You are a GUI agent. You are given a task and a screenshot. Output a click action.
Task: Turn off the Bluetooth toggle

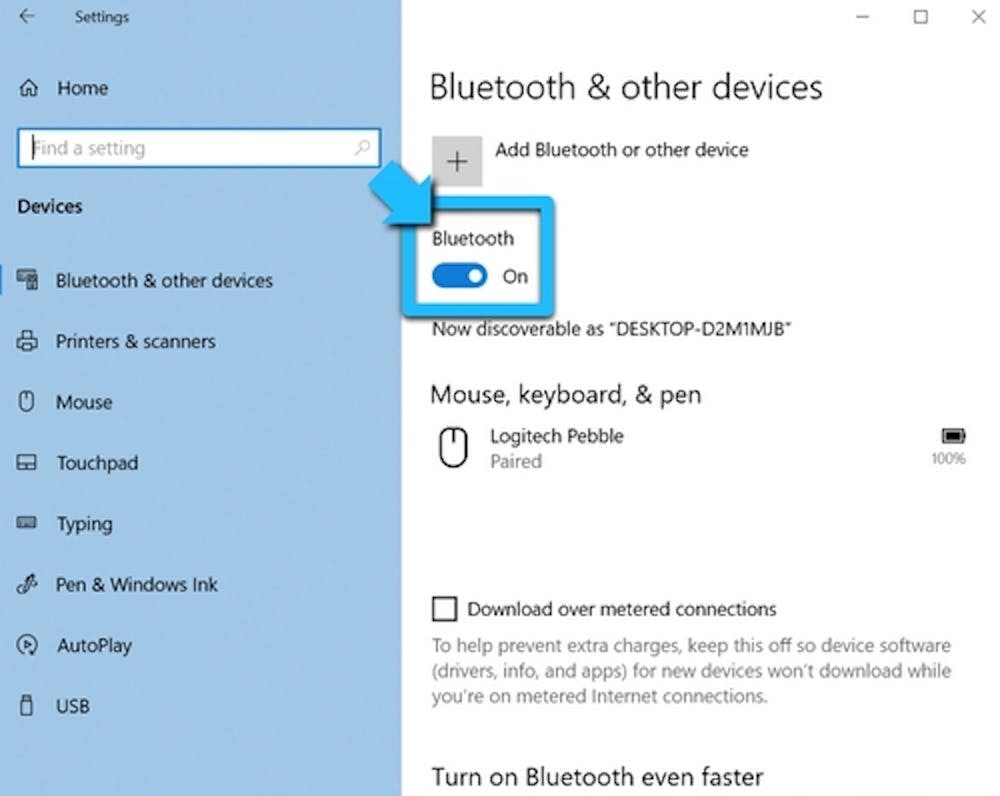pyautogui.click(x=459, y=276)
